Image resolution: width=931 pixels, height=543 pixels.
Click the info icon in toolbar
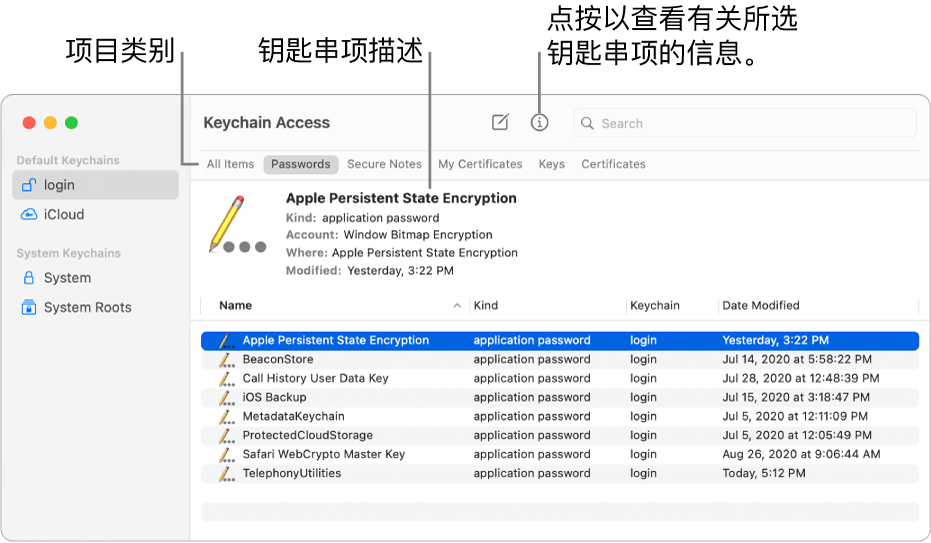540,123
